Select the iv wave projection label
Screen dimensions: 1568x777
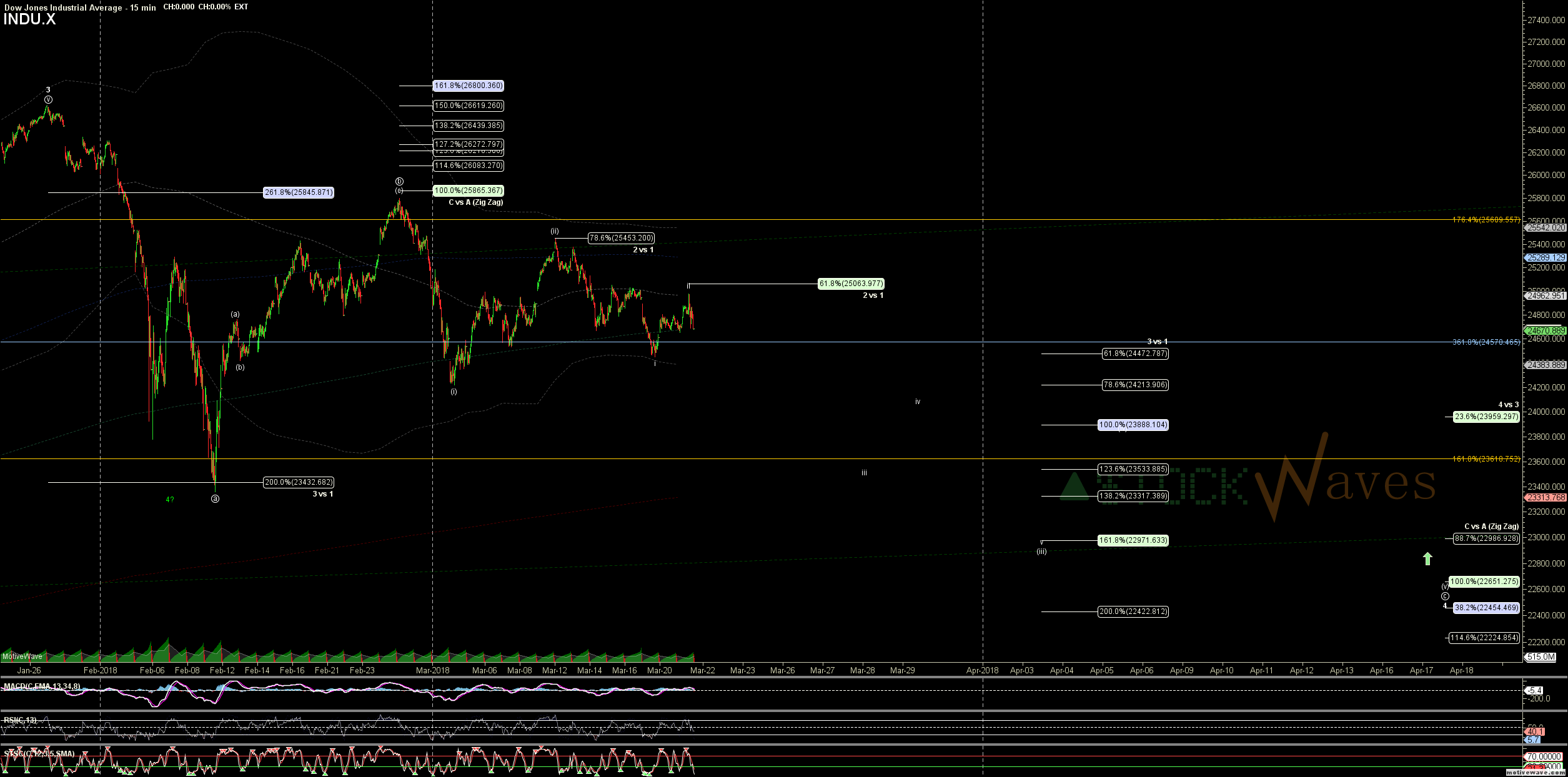[918, 402]
